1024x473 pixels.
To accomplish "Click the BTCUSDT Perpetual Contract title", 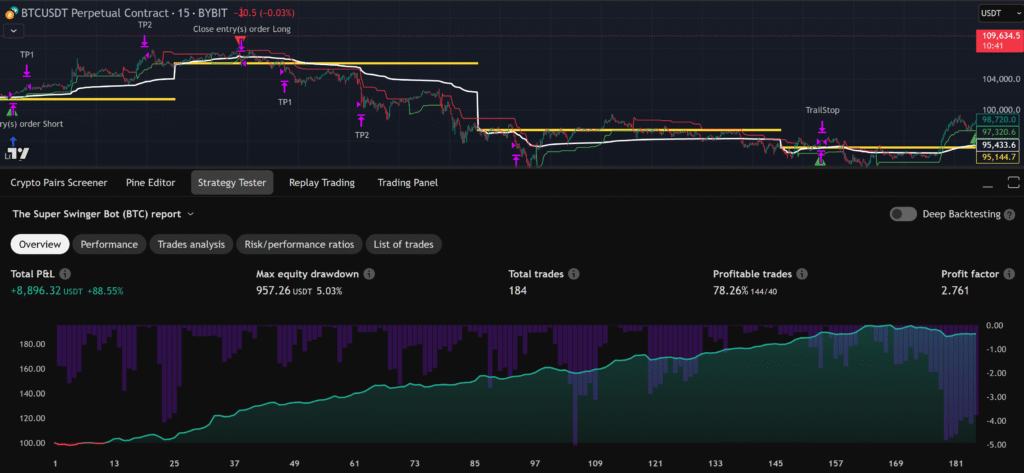I will click(x=124, y=12).
